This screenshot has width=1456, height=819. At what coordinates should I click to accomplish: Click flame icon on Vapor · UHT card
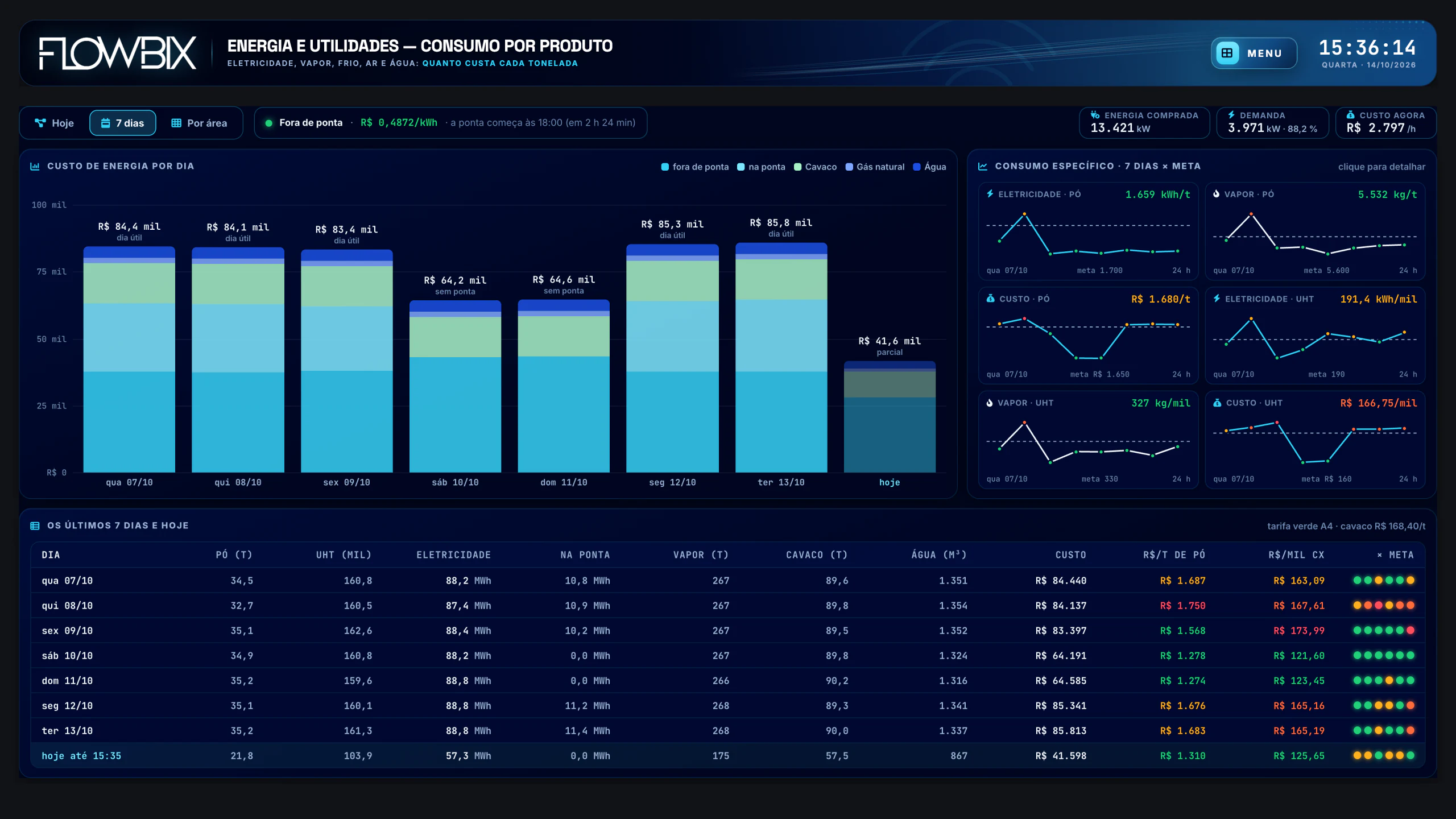point(990,403)
